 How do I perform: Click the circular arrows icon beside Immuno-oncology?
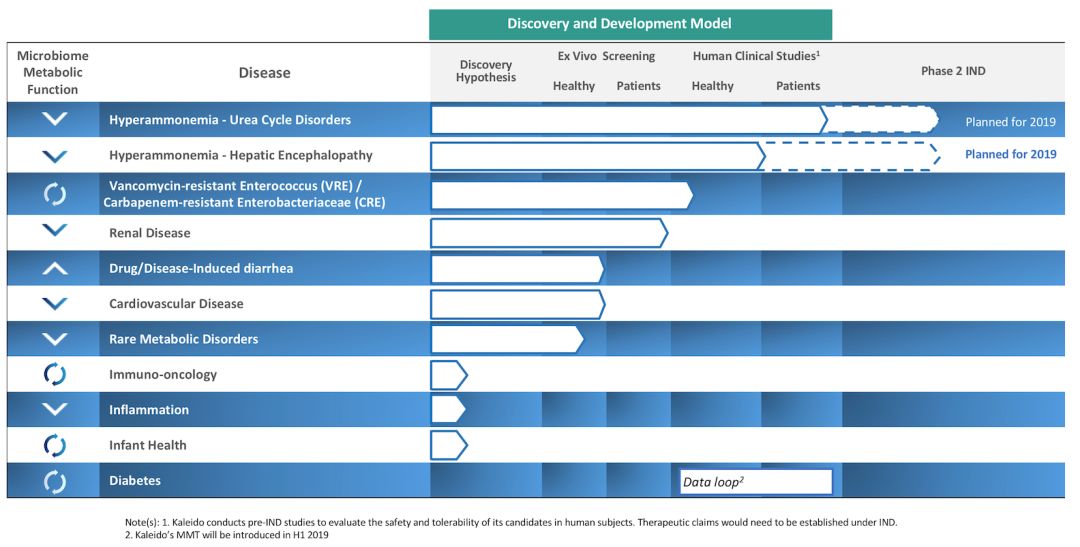coord(54,374)
